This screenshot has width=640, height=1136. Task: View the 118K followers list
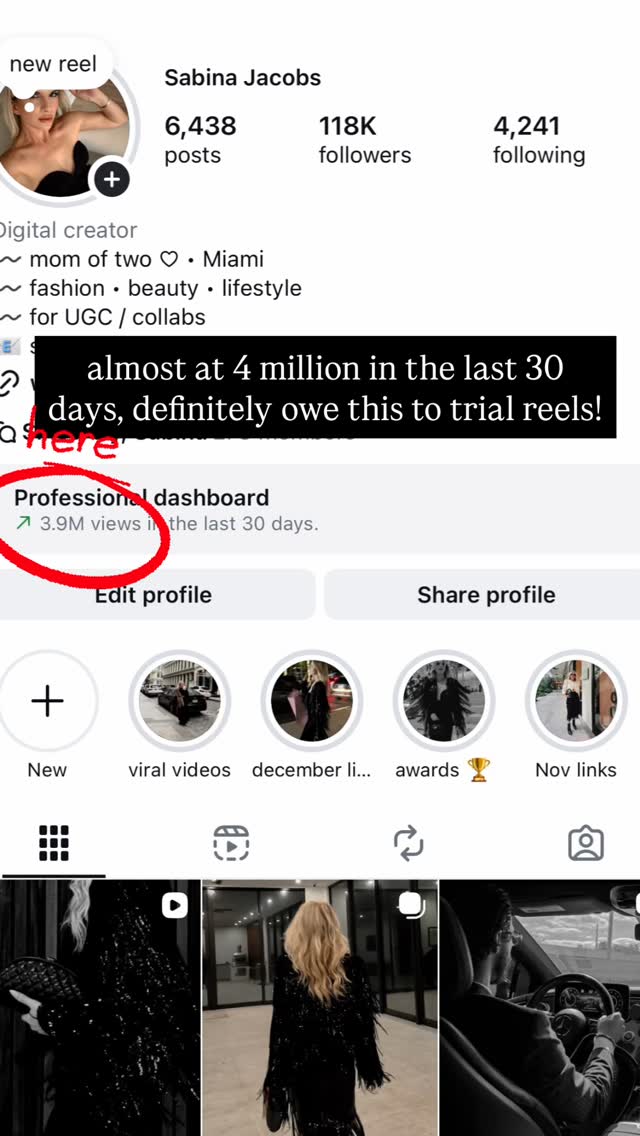(365, 139)
